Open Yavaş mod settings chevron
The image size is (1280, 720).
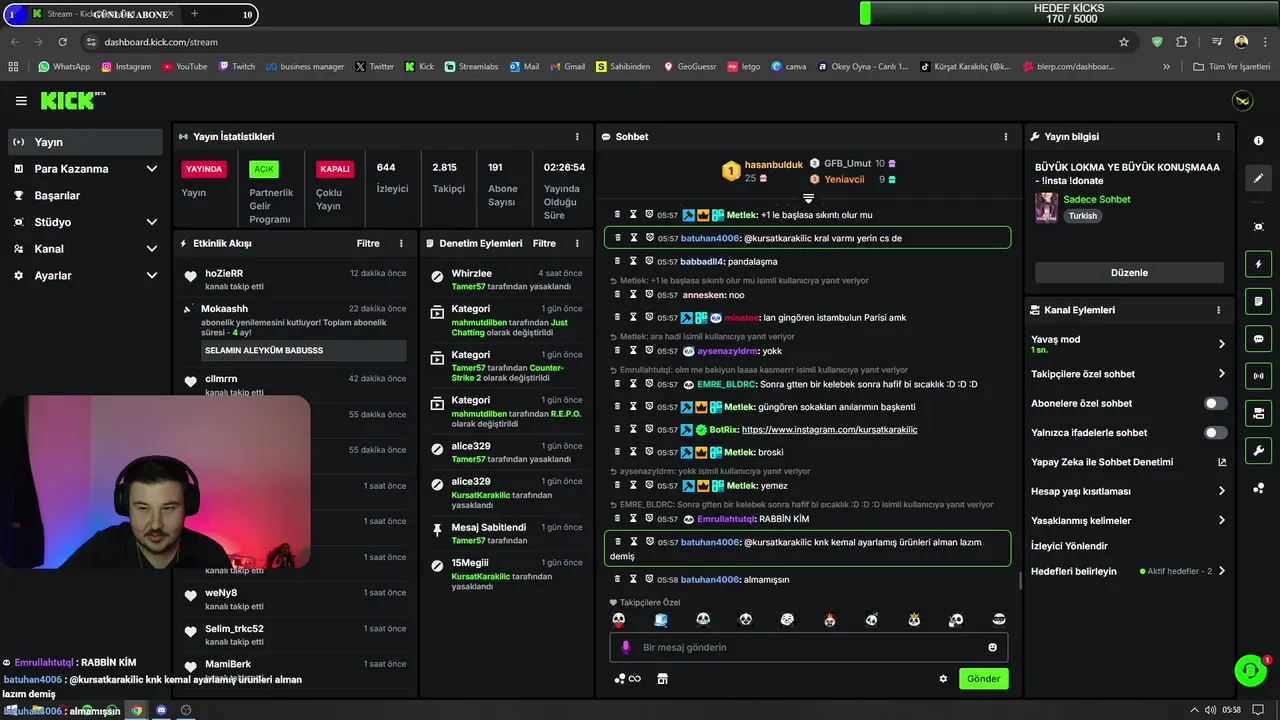point(1221,344)
